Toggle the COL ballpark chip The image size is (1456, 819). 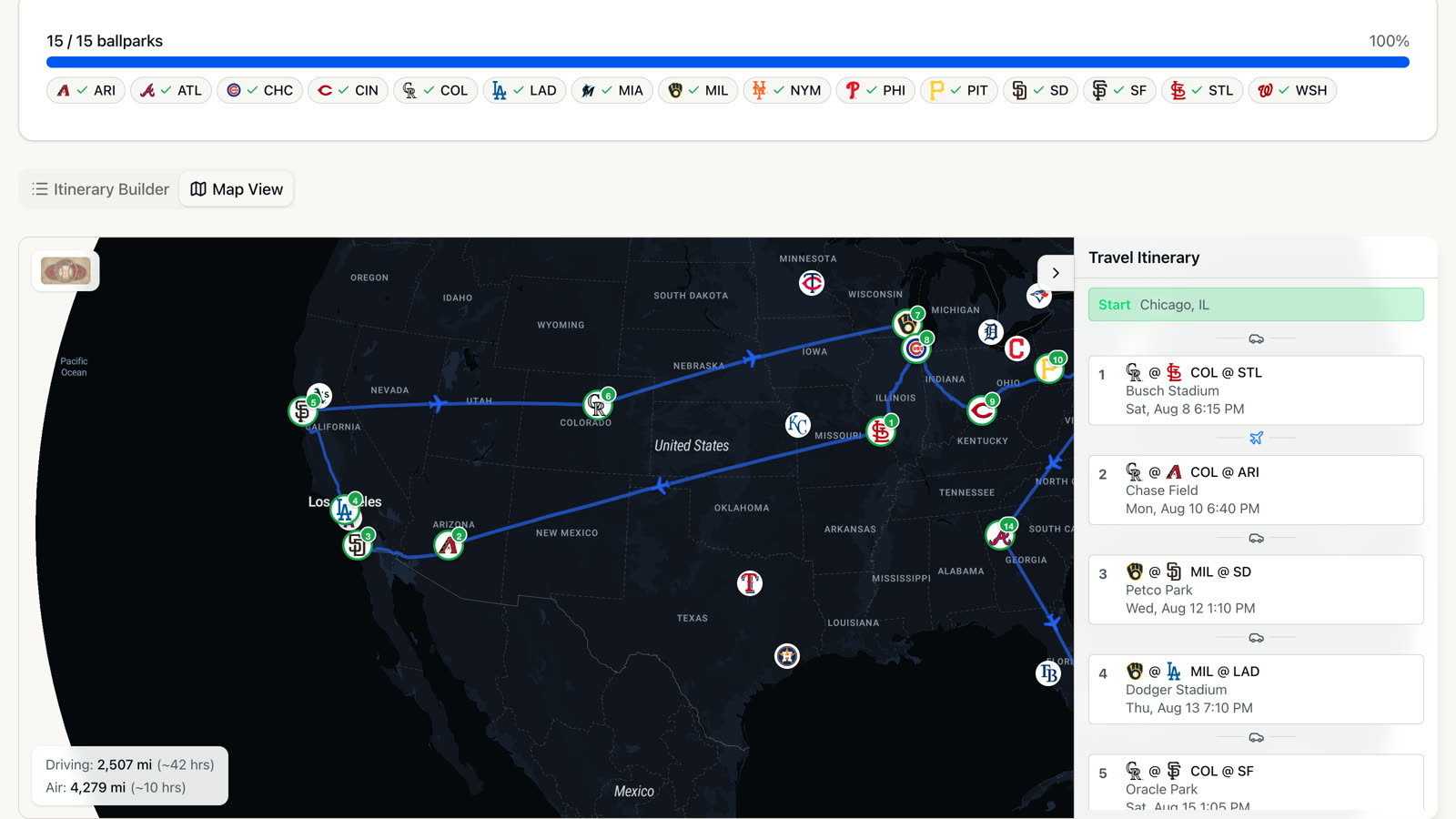pyautogui.click(x=435, y=90)
